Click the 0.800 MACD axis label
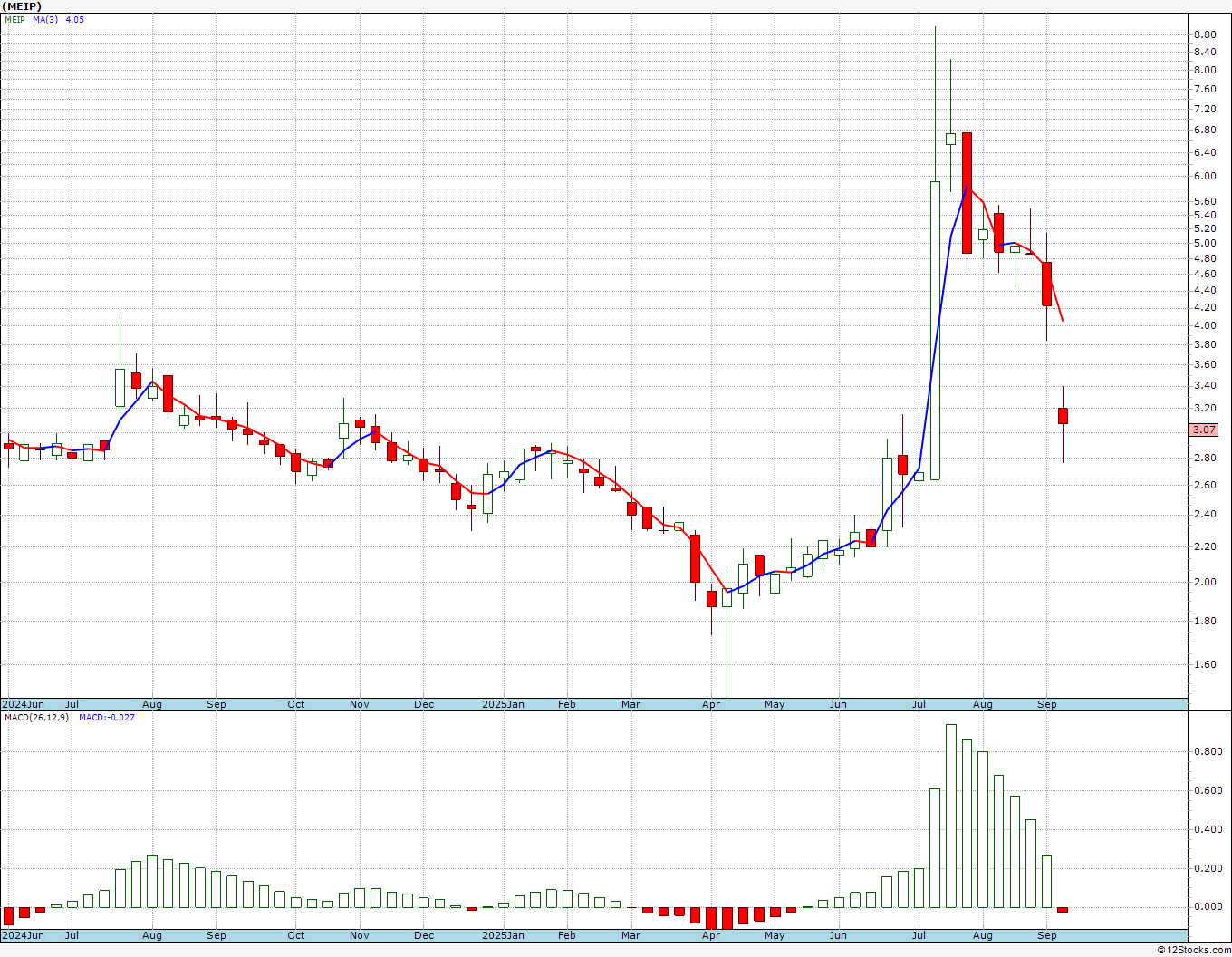Image resolution: width=1232 pixels, height=957 pixels. [x=1208, y=751]
